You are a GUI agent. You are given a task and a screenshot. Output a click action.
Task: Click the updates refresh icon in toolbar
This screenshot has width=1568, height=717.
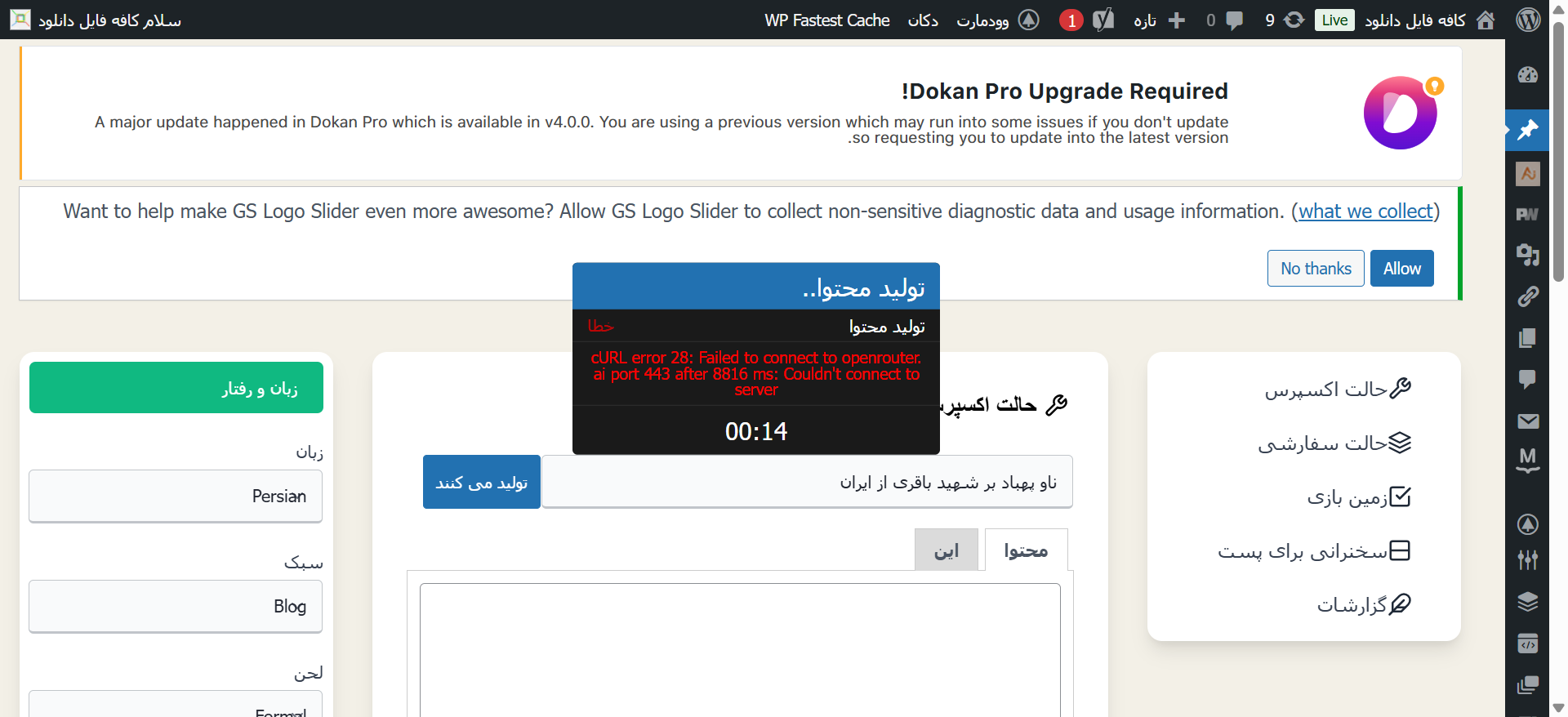(1294, 20)
